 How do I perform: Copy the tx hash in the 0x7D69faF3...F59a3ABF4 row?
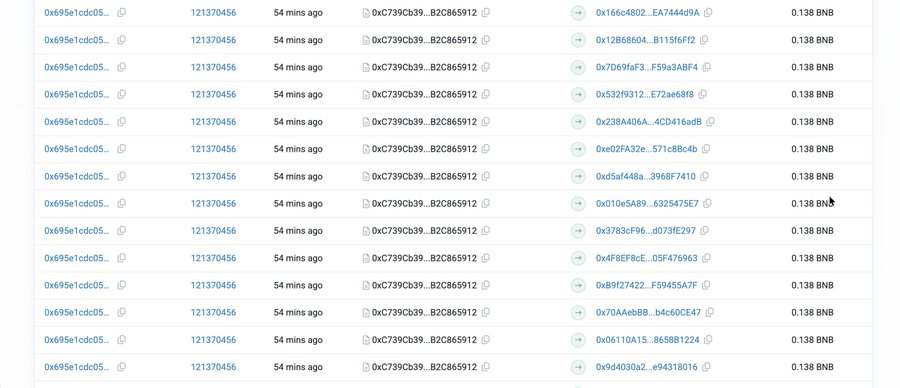[122, 67]
